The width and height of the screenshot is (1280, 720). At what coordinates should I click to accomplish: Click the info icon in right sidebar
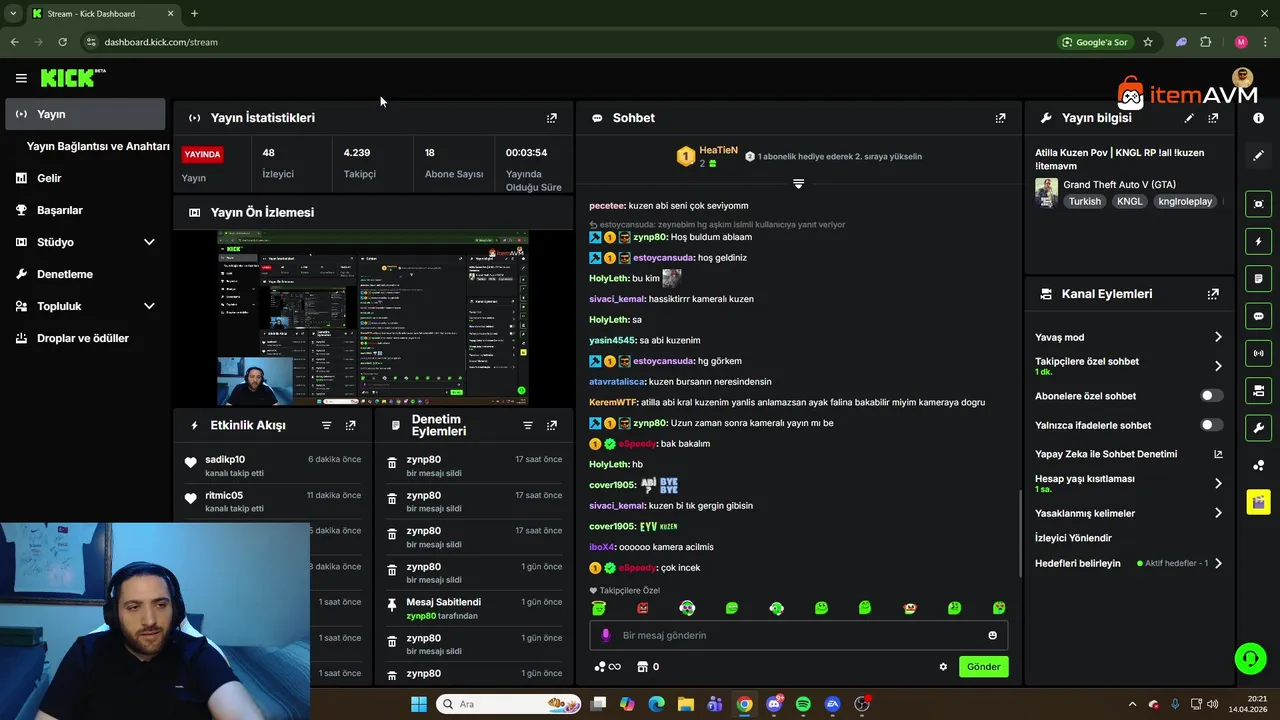click(1258, 118)
